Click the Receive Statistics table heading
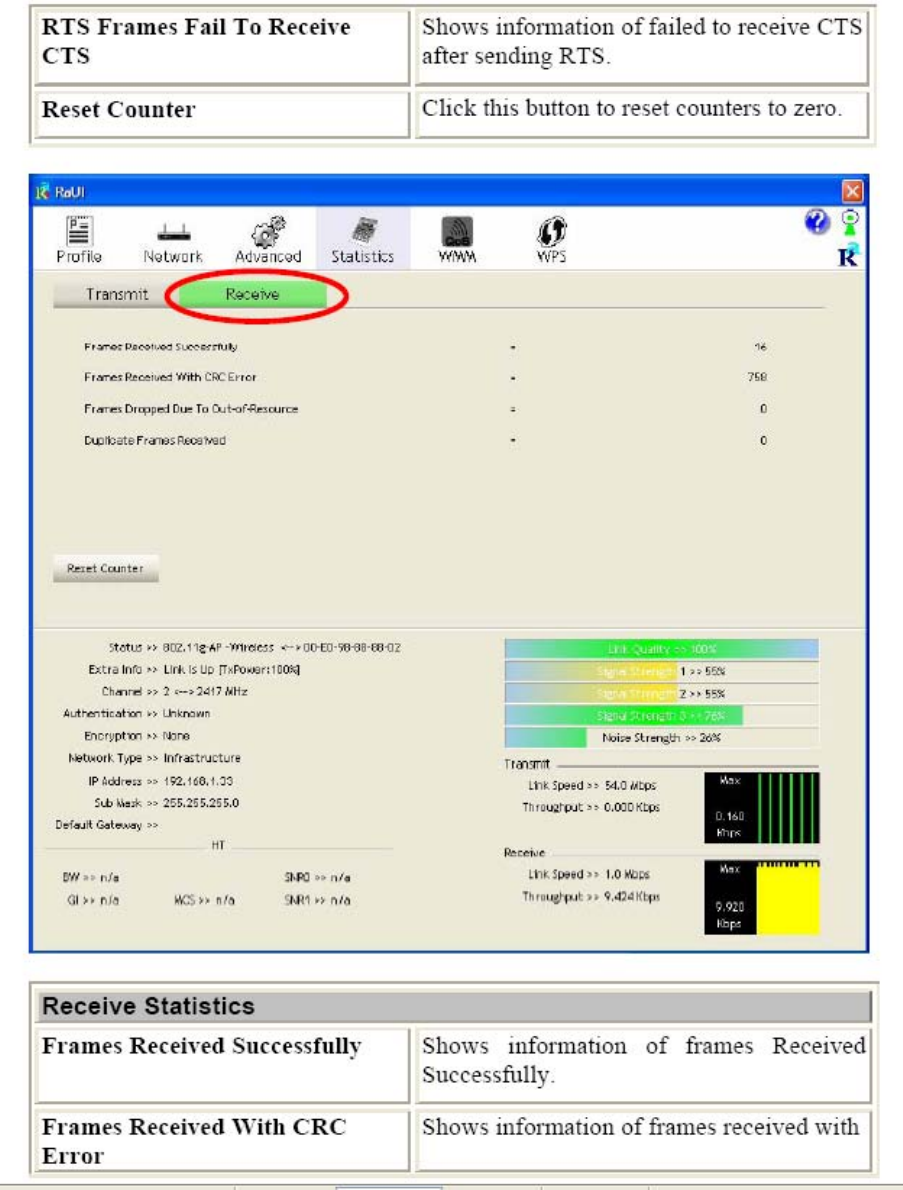 click(x=149, y=1006)
